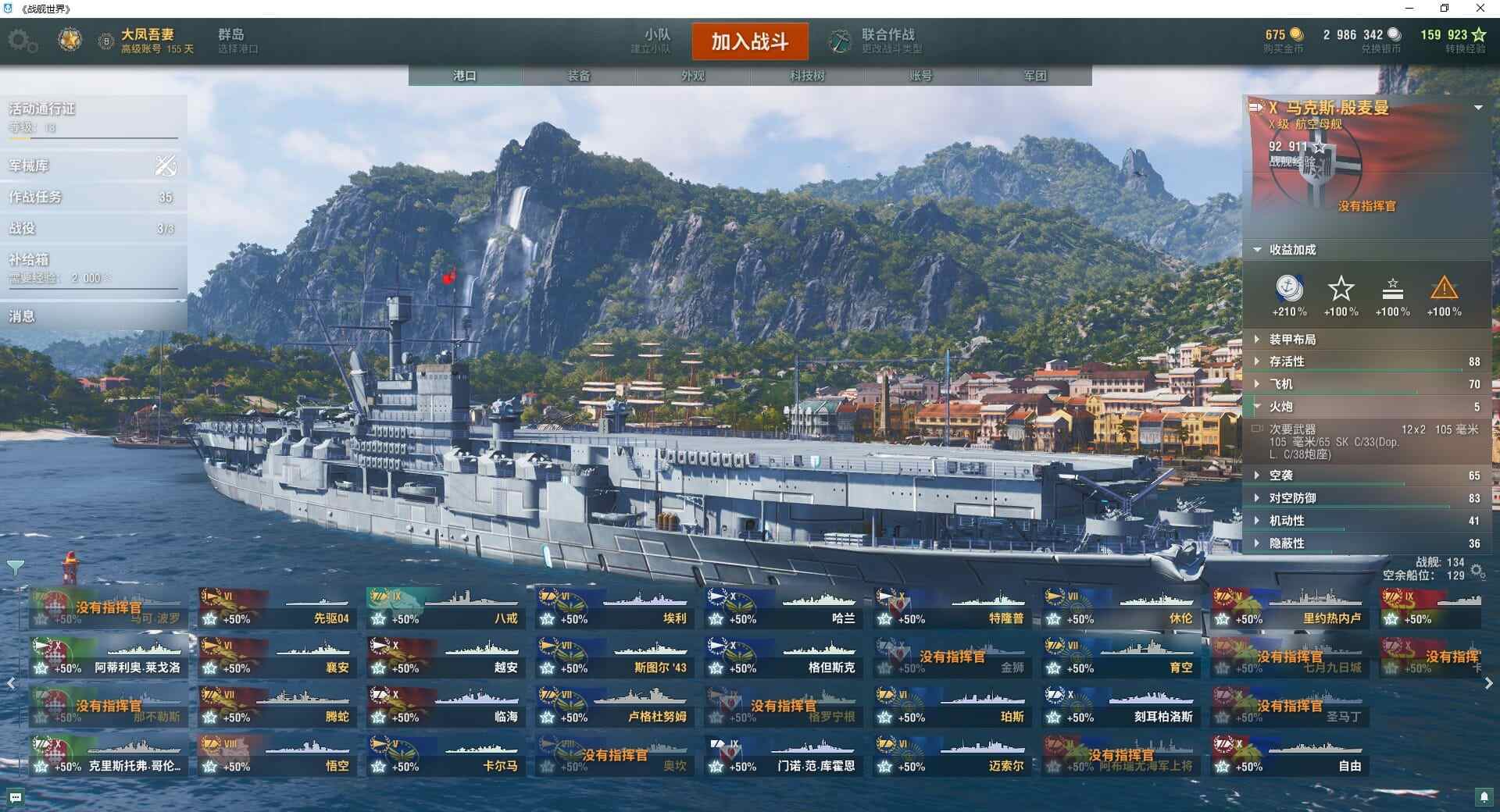
Task: Open the ship filter funnel icon
Action: 15,568
